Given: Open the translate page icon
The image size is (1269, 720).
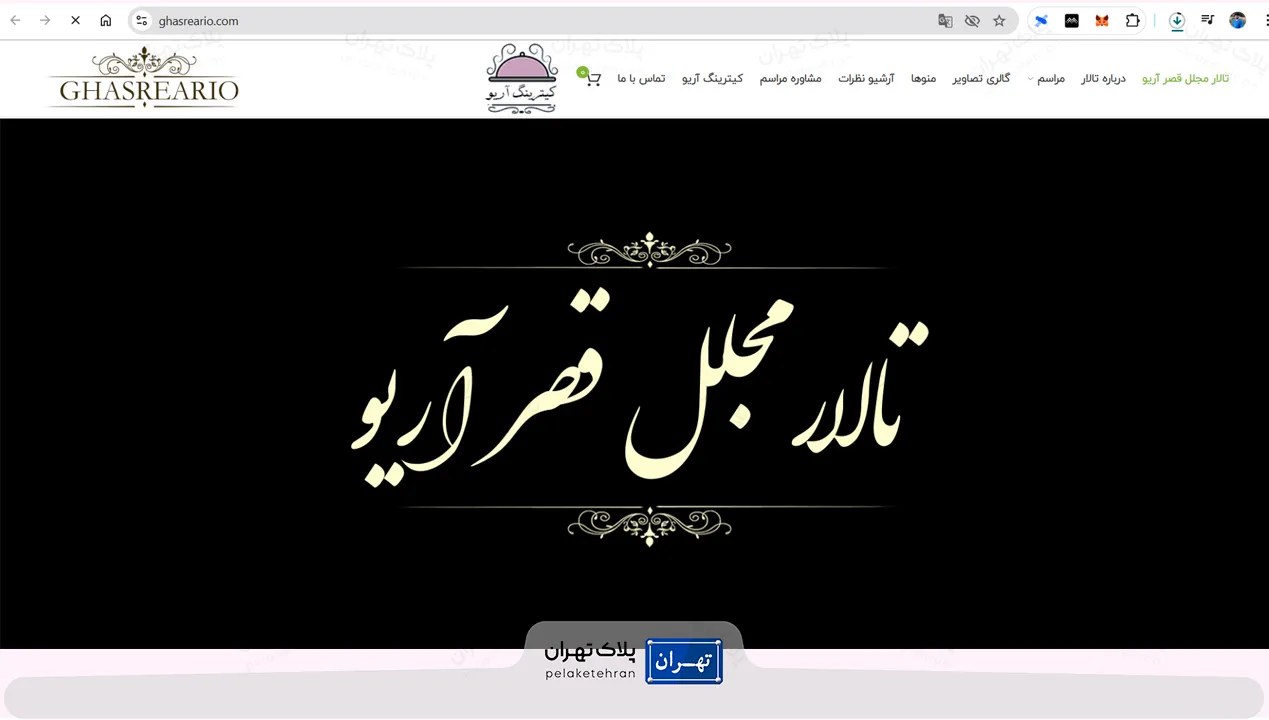Looking at the screenshot, I should [x=945, y=20].
